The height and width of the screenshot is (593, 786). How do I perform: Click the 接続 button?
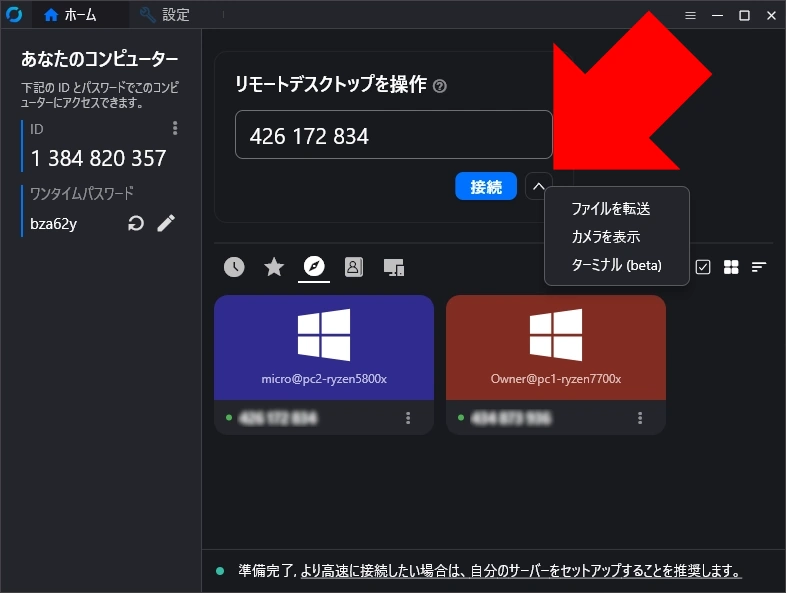(x=486, y=186)
